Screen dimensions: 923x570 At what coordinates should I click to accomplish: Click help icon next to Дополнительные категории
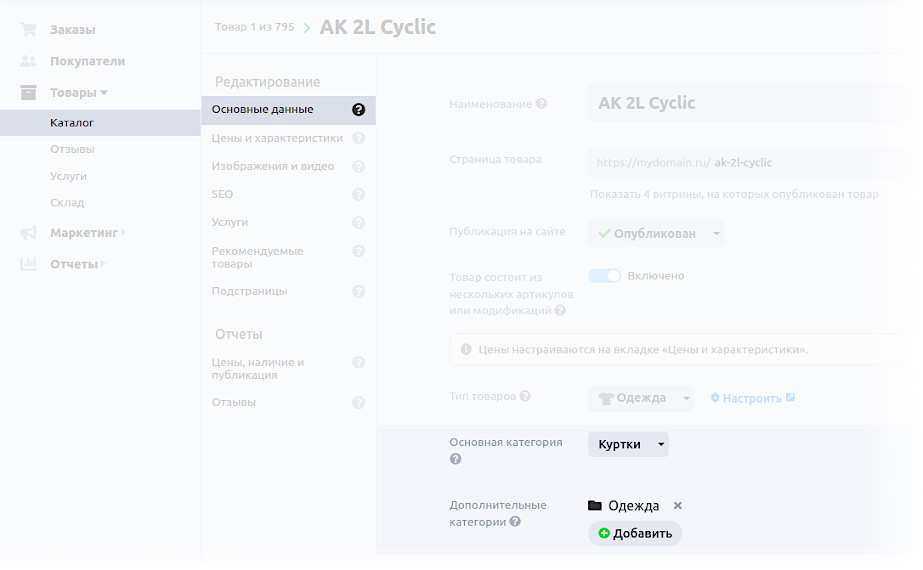[x=515, y=521]
